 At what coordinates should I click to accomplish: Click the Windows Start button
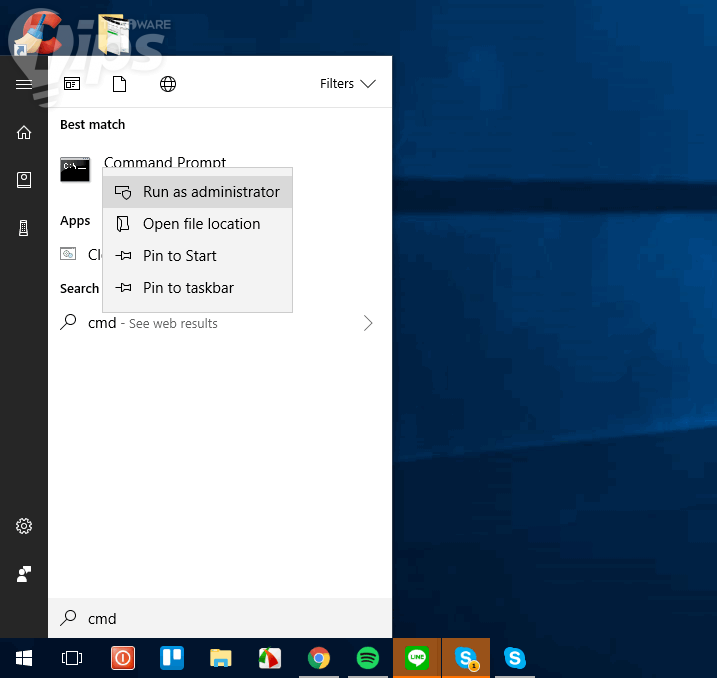point(24,658)
